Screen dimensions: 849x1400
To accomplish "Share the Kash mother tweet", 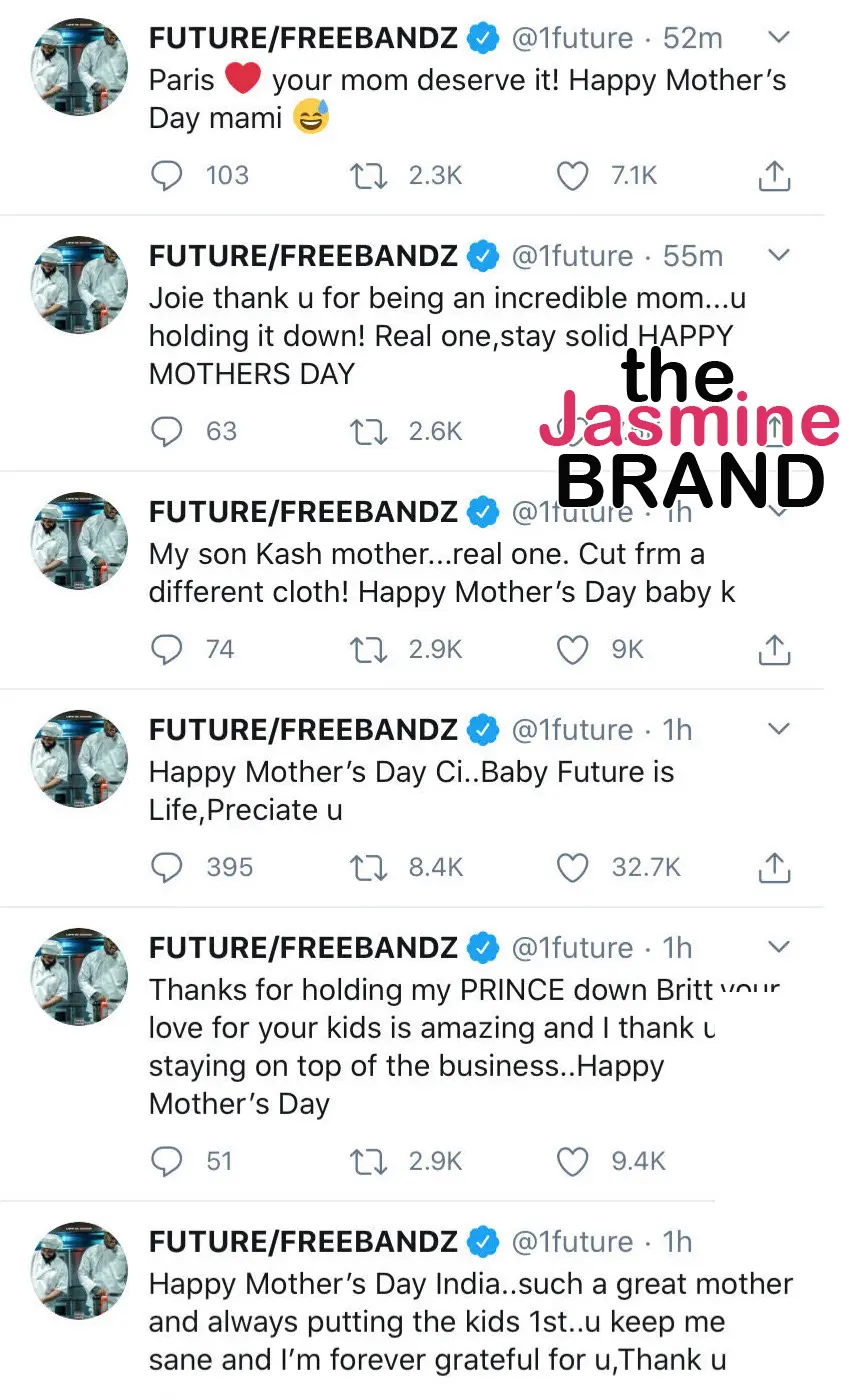I will pyautogui.click(x=774, y=650).
